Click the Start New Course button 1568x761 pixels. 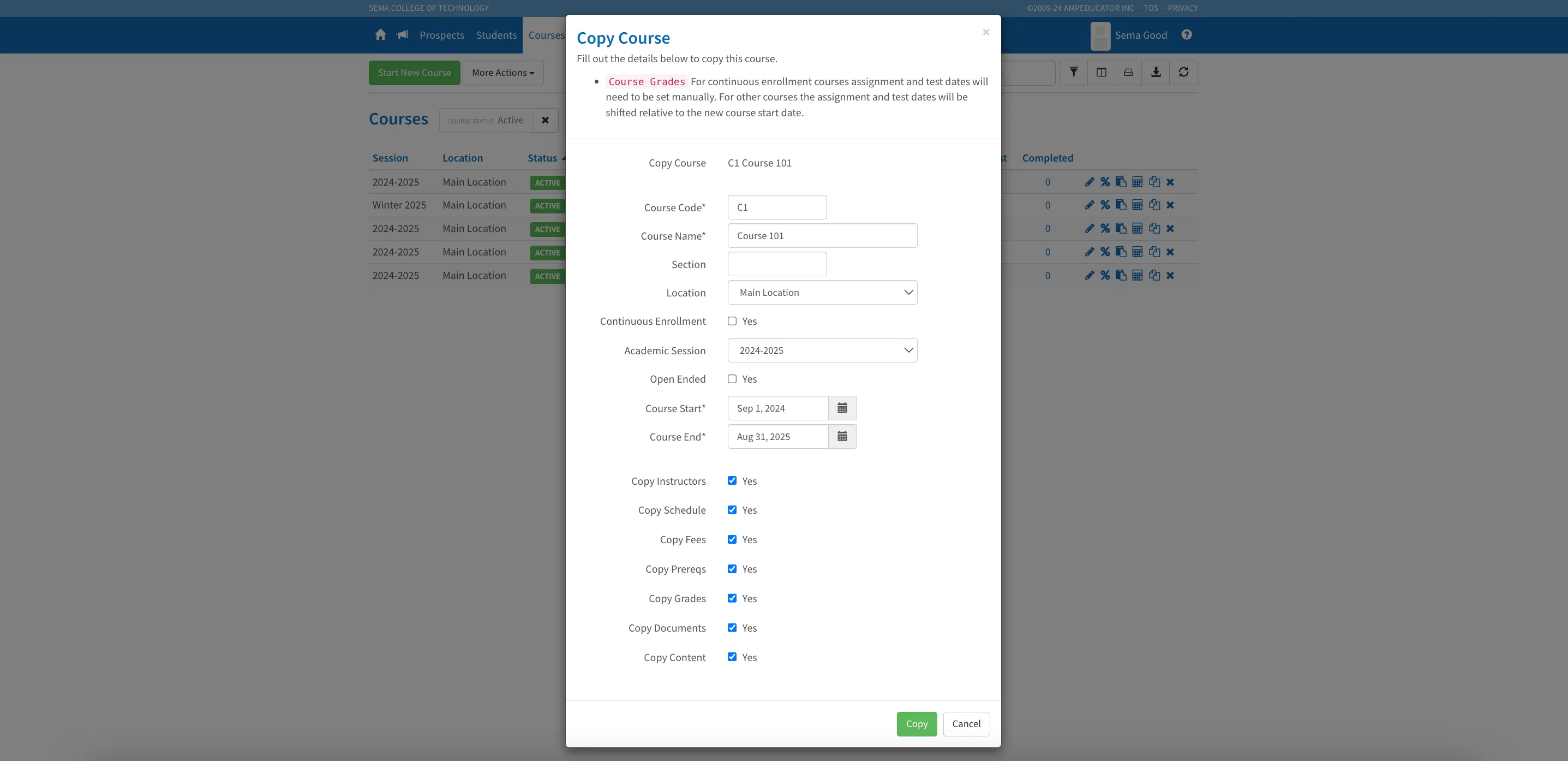pyautogui.click(x=415, y=73)
